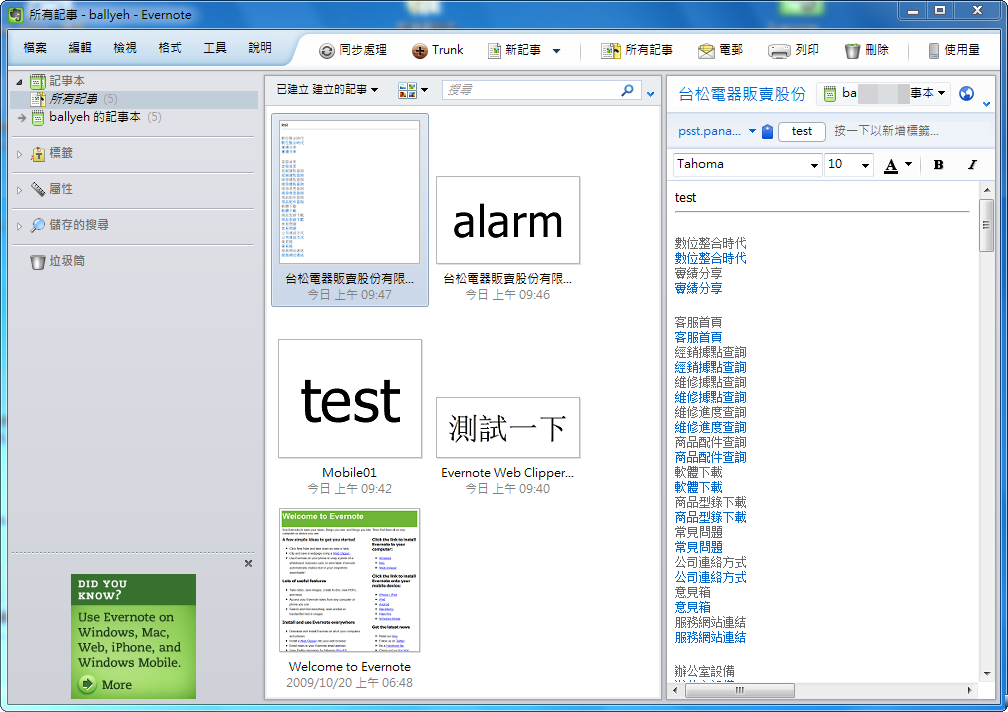Toggle bold formatting
The width and height of the screenshot is (1008, 712).
(939, 165)
